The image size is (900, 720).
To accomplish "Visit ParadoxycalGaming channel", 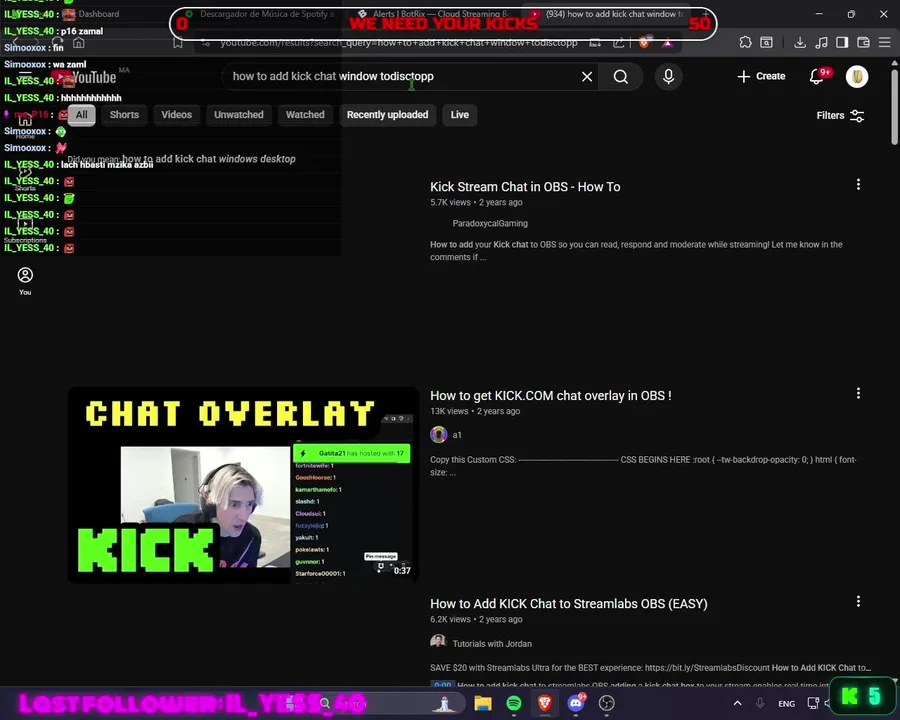I will [490, 223].
